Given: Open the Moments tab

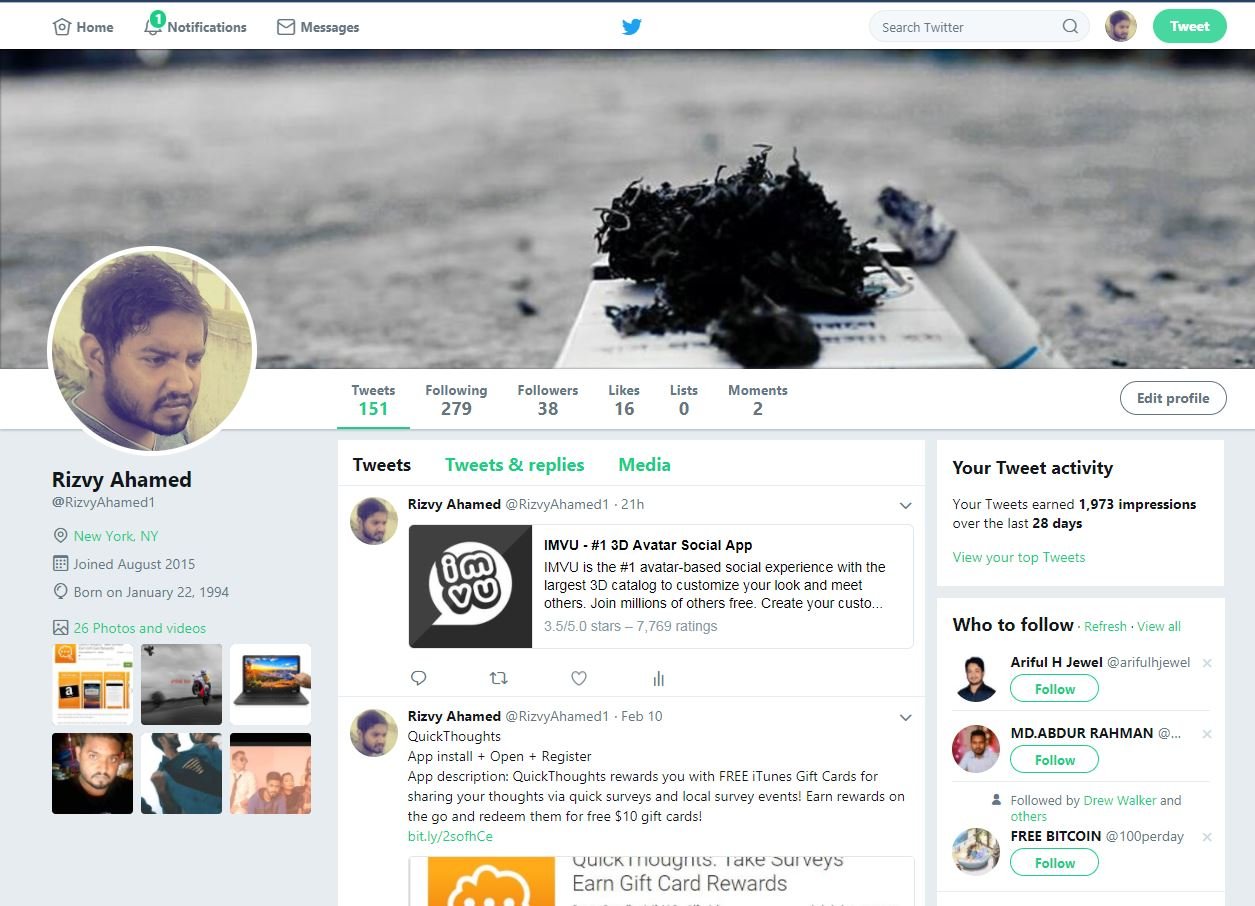Looking at the screenshot, I should pos(758,399).
